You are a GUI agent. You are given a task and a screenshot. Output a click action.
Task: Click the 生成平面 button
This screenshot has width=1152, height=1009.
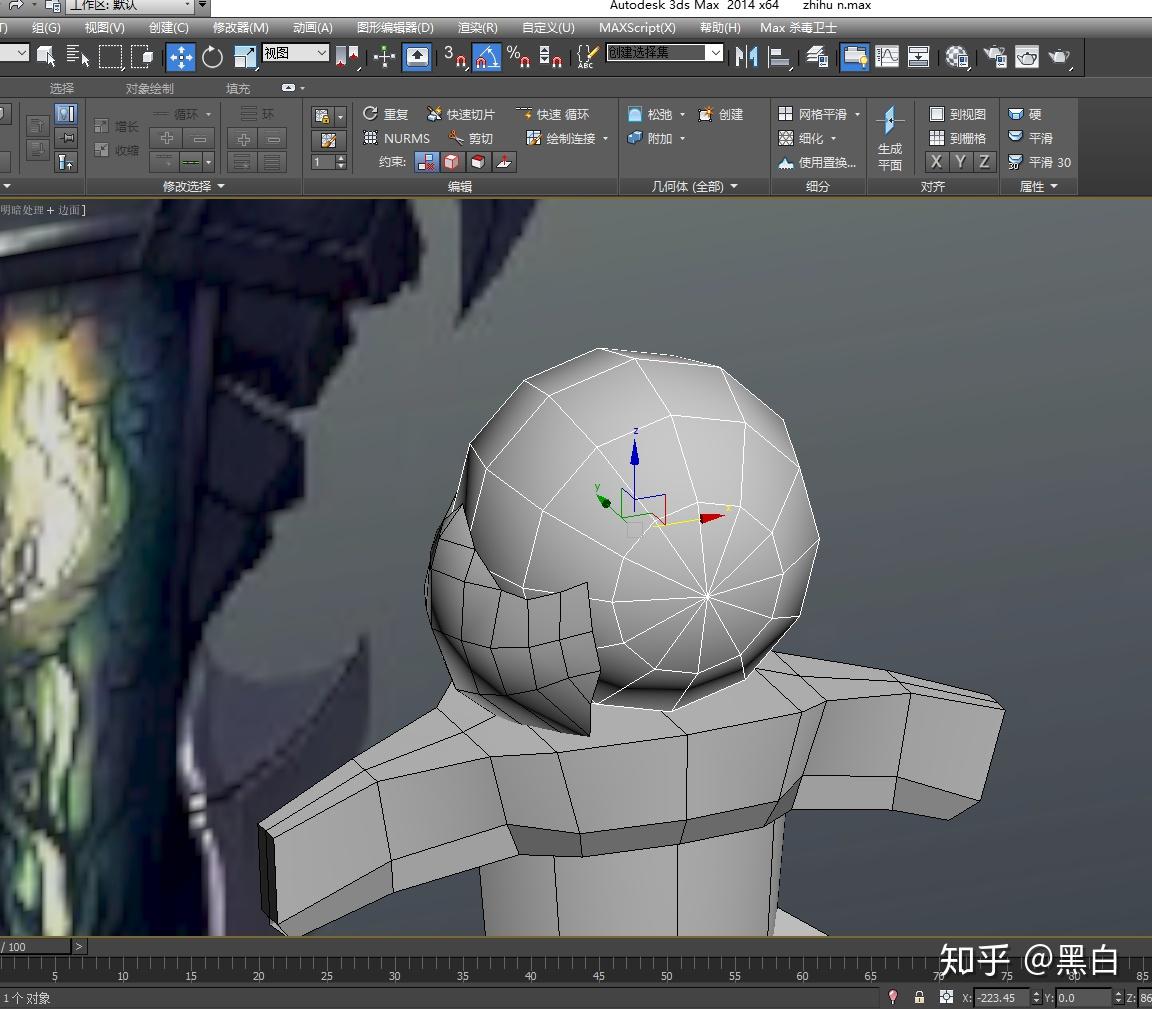click(890, 137)
